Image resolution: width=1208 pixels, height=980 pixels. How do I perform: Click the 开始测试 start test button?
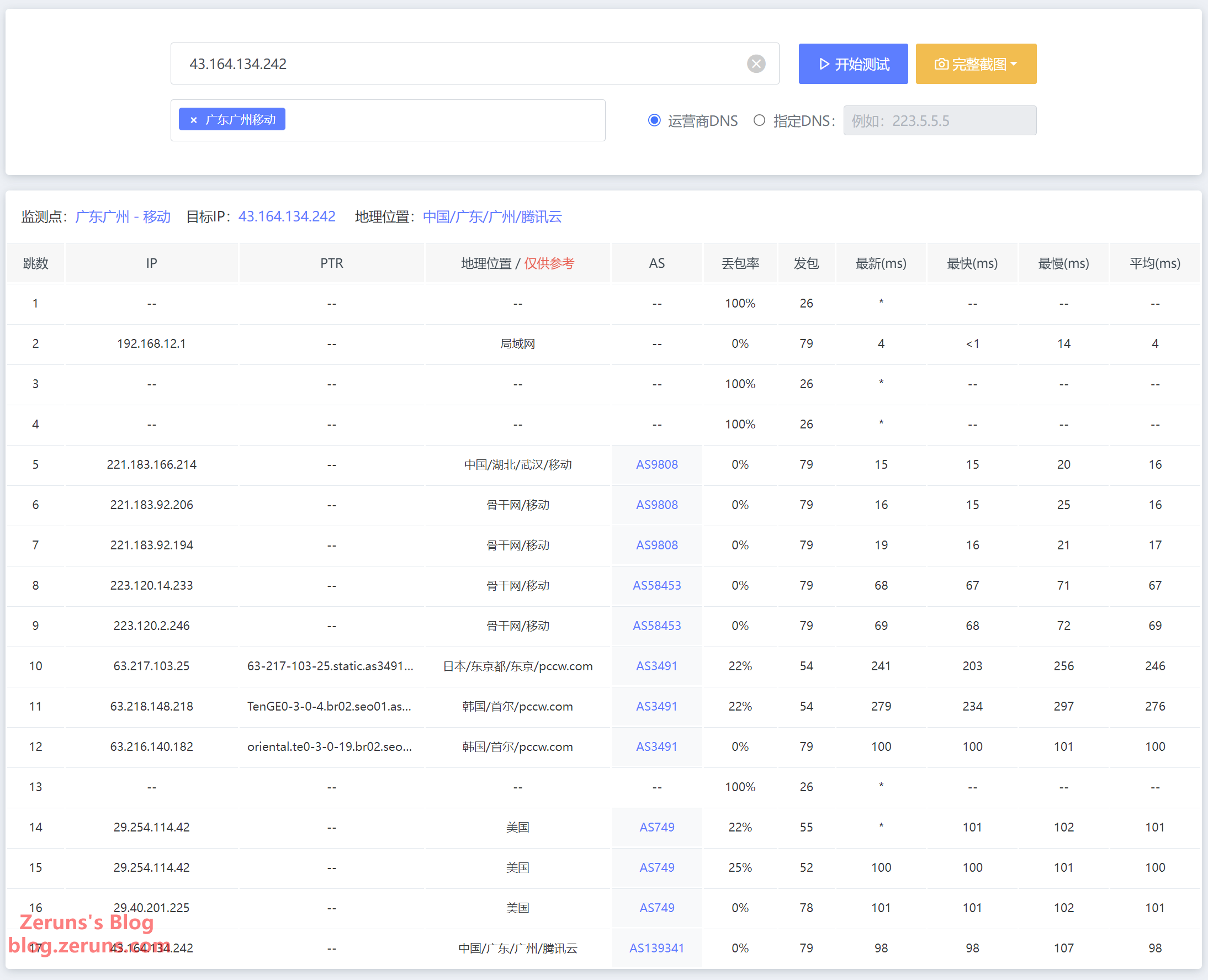(852, 64)
